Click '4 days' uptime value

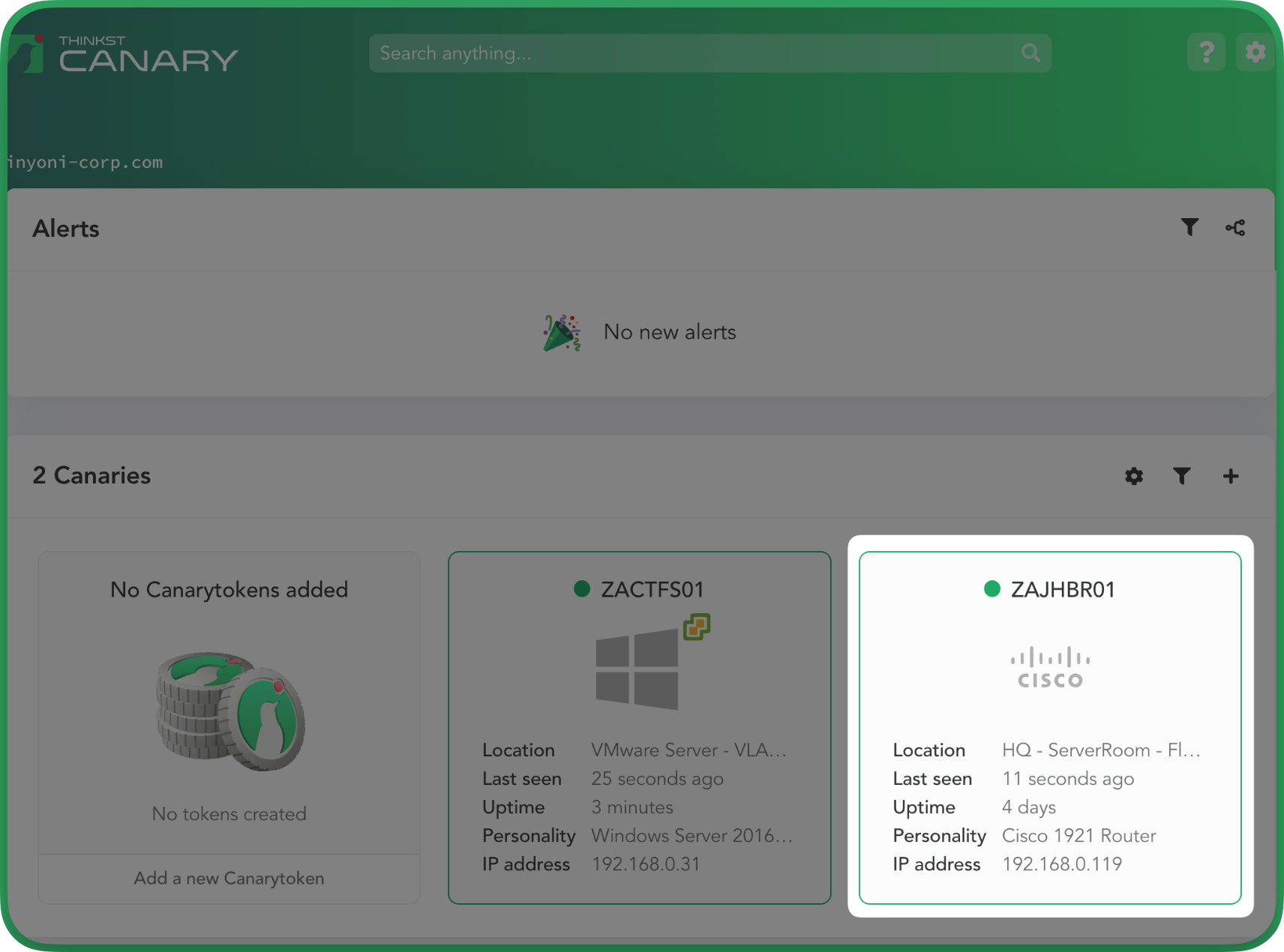1029,807
